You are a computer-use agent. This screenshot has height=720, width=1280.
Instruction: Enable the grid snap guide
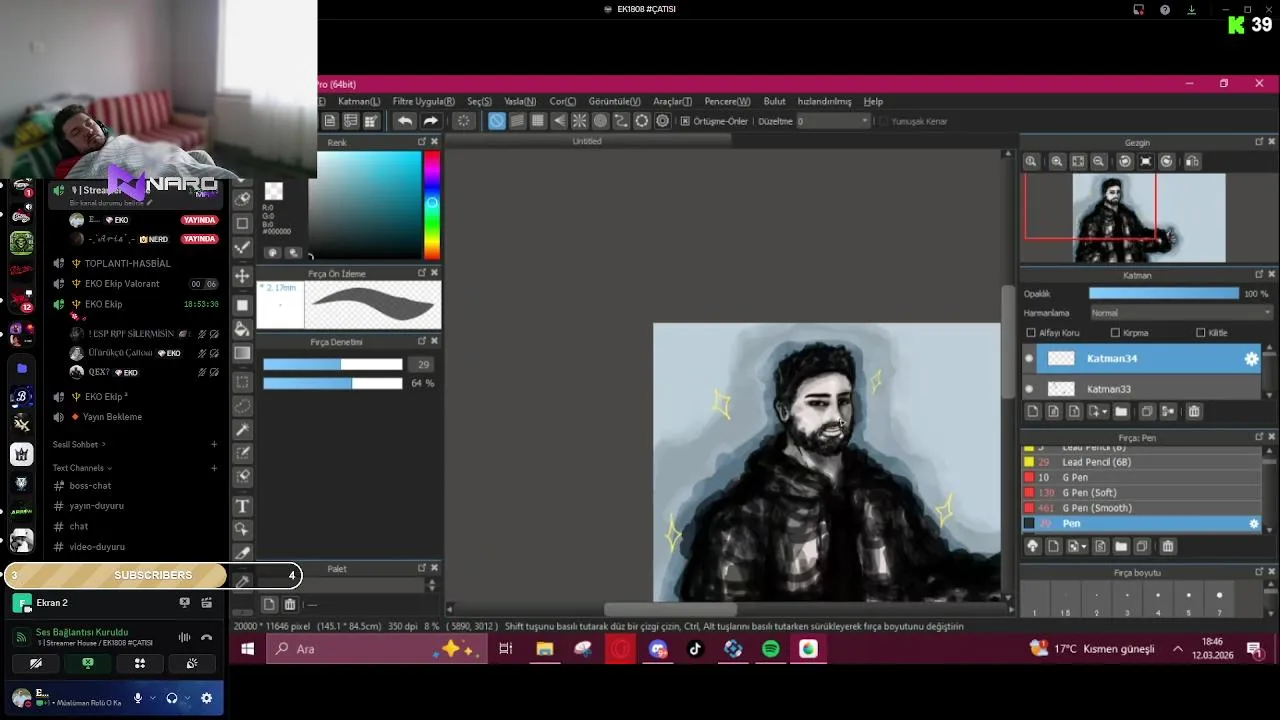pyautogui.click(x=538, y=121)
